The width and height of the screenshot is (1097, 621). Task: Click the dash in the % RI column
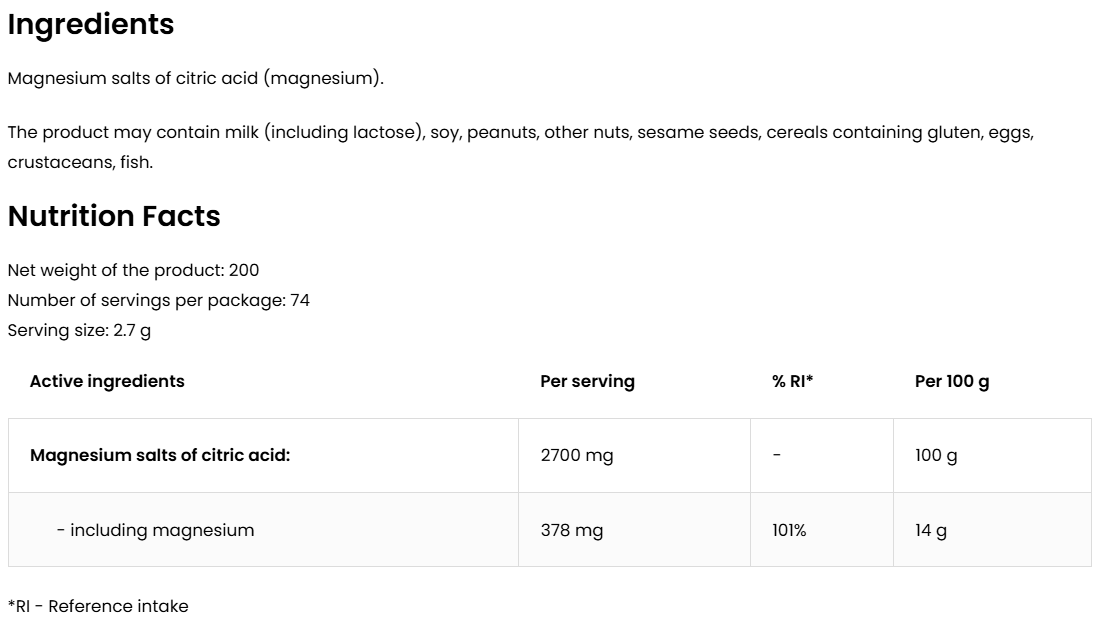[x=776, y=455]
